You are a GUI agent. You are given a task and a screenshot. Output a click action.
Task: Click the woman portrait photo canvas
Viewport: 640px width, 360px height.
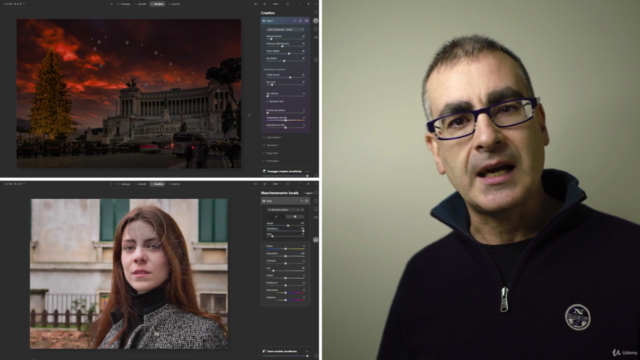click(129, 273)
